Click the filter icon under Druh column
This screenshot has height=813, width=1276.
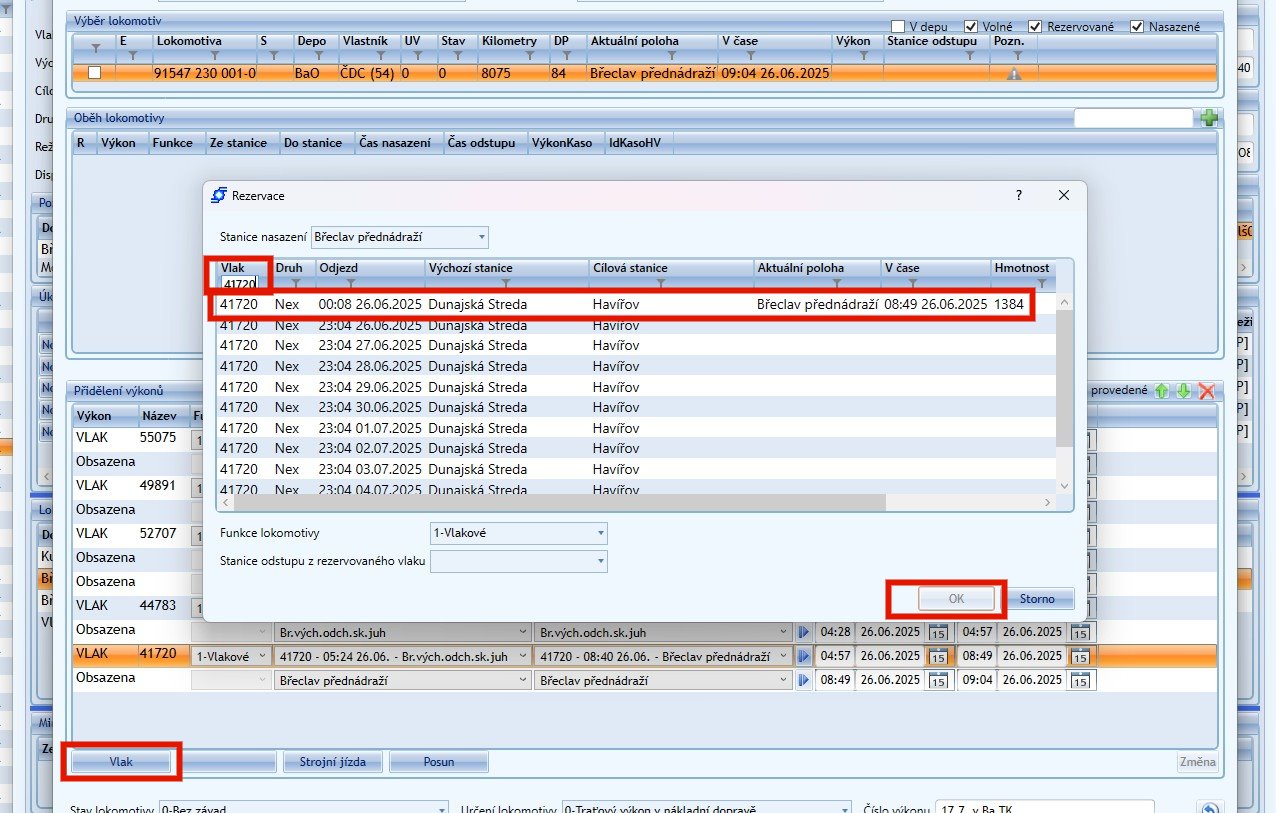[295, 284]
